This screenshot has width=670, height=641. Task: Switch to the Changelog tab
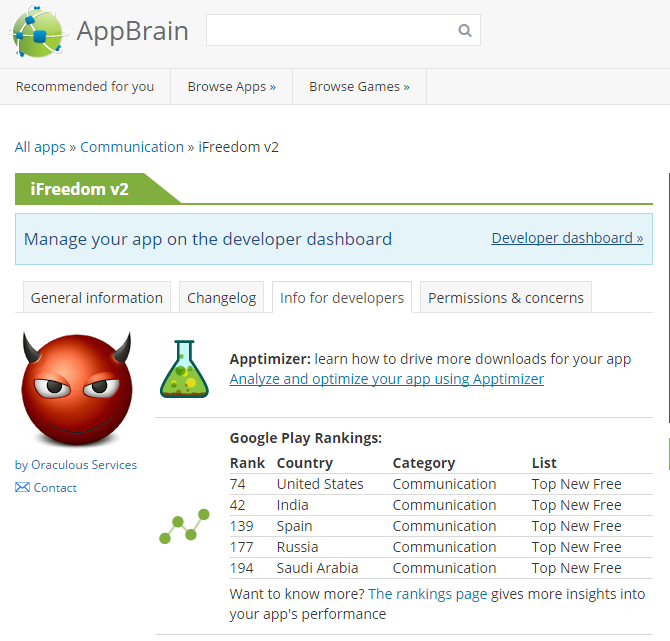(x=221, y=297)
